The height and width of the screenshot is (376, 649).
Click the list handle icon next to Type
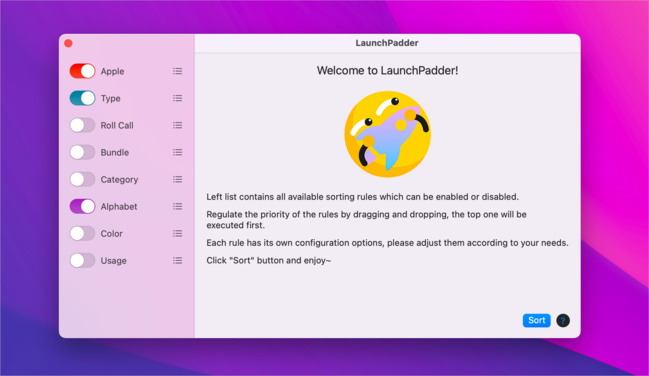point(178,98)
